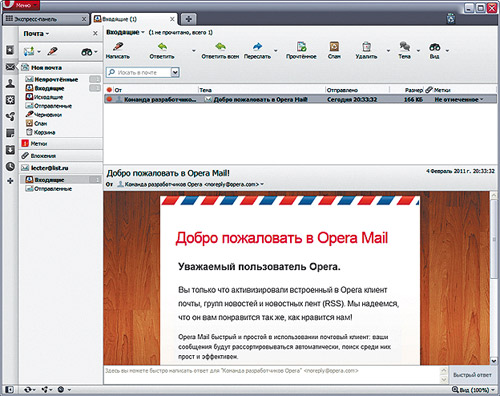The height and width of the screenshot is (396, 500).
Task: Select the Корзина folder
Action: (61, 132)
